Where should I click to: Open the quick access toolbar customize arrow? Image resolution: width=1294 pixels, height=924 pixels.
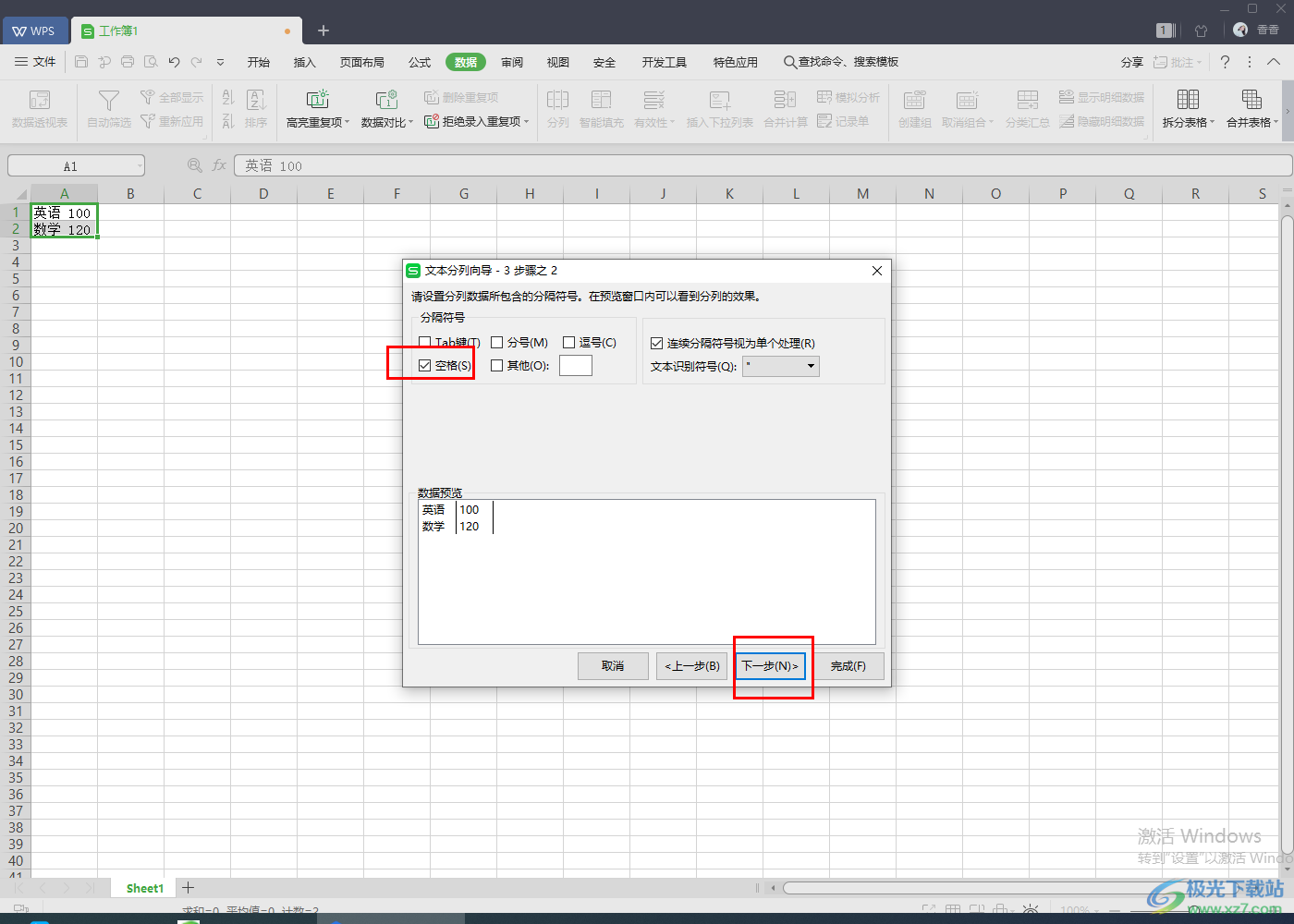[220, 62]
